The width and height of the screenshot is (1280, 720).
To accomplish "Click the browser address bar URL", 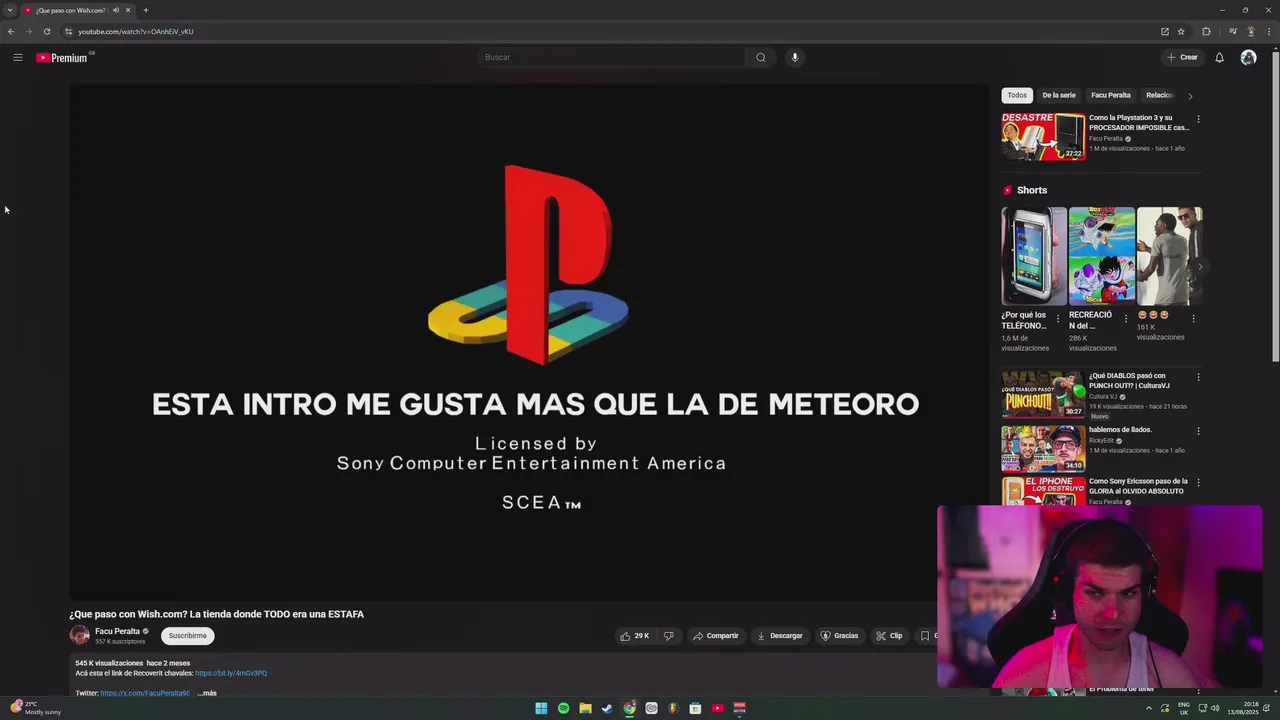I will pyautogui.click(x=136, y=31).
